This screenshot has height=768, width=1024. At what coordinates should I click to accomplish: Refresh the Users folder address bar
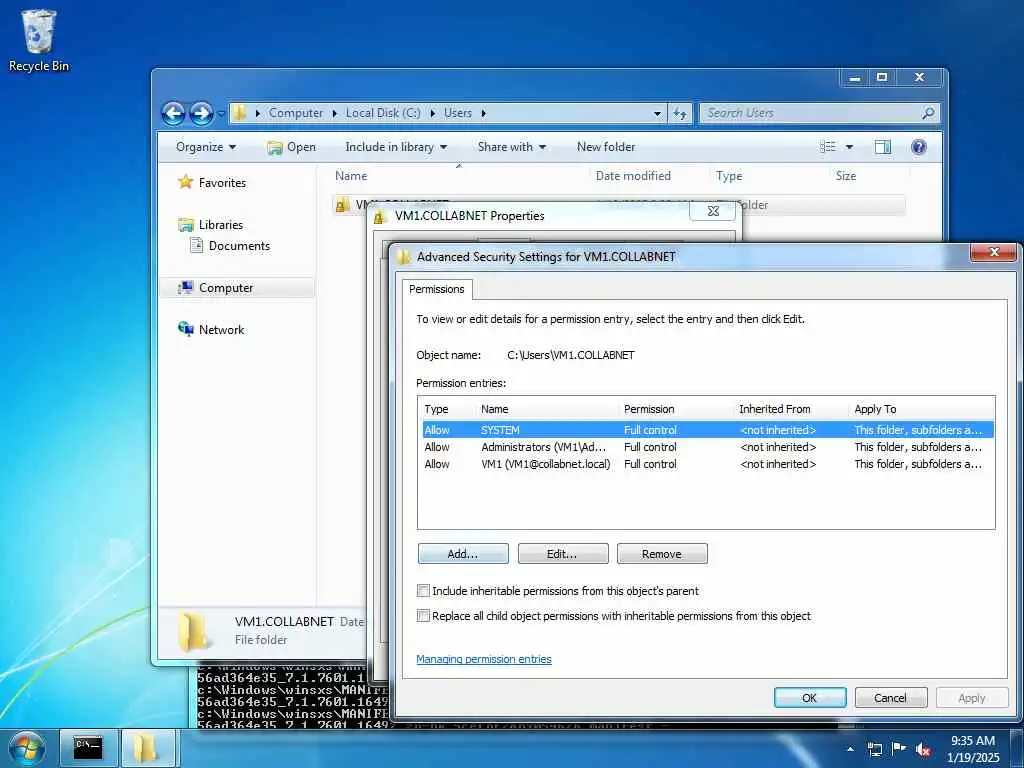tap(680, 113)
